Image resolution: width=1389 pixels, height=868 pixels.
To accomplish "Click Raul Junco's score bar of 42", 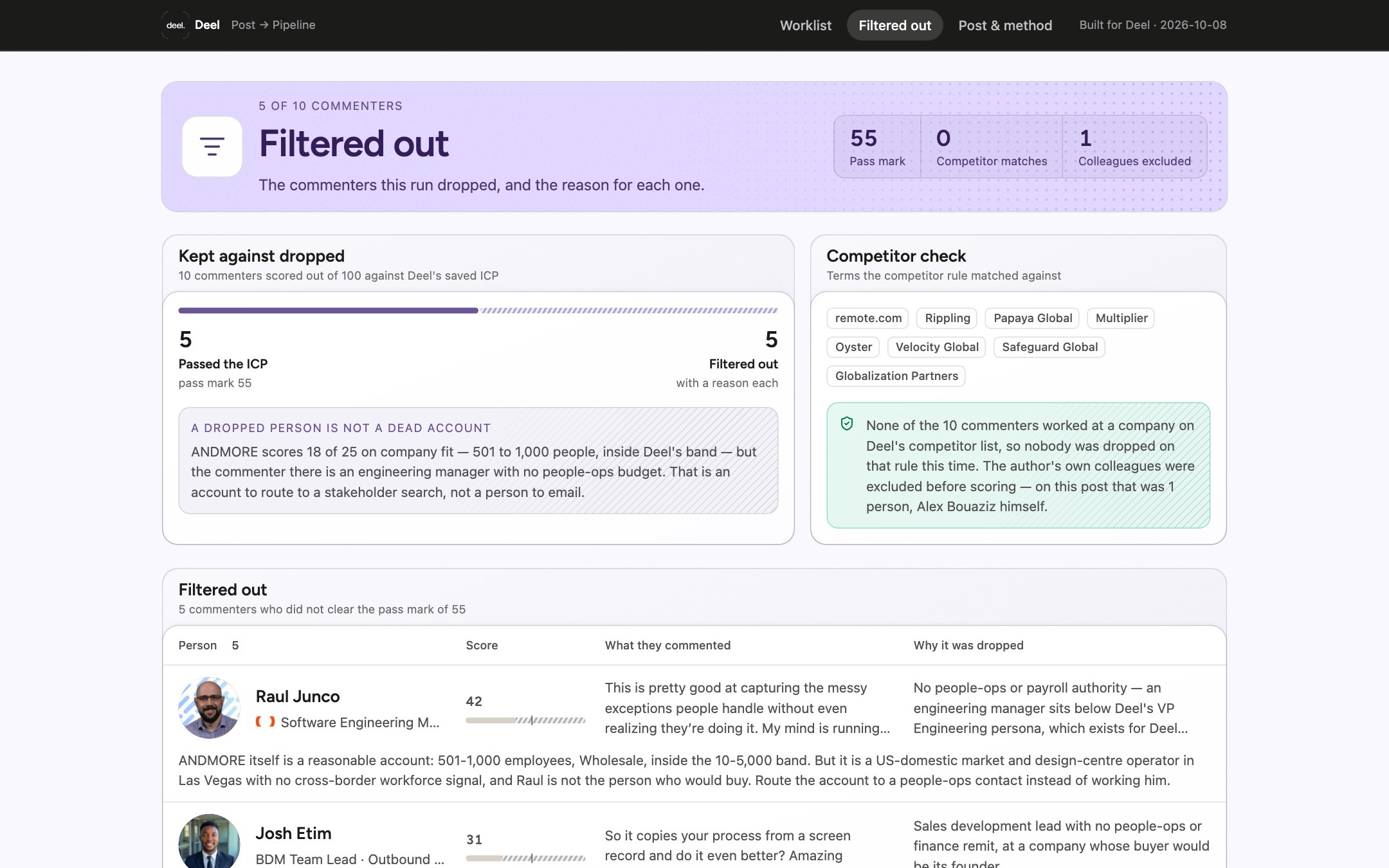I will click(525, 720).
